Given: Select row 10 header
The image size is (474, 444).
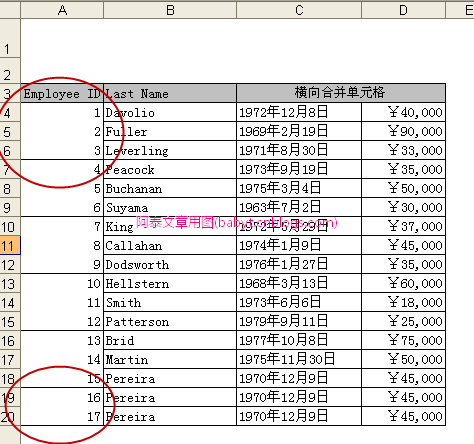Looking at the screenshot, I should point(10,227).
